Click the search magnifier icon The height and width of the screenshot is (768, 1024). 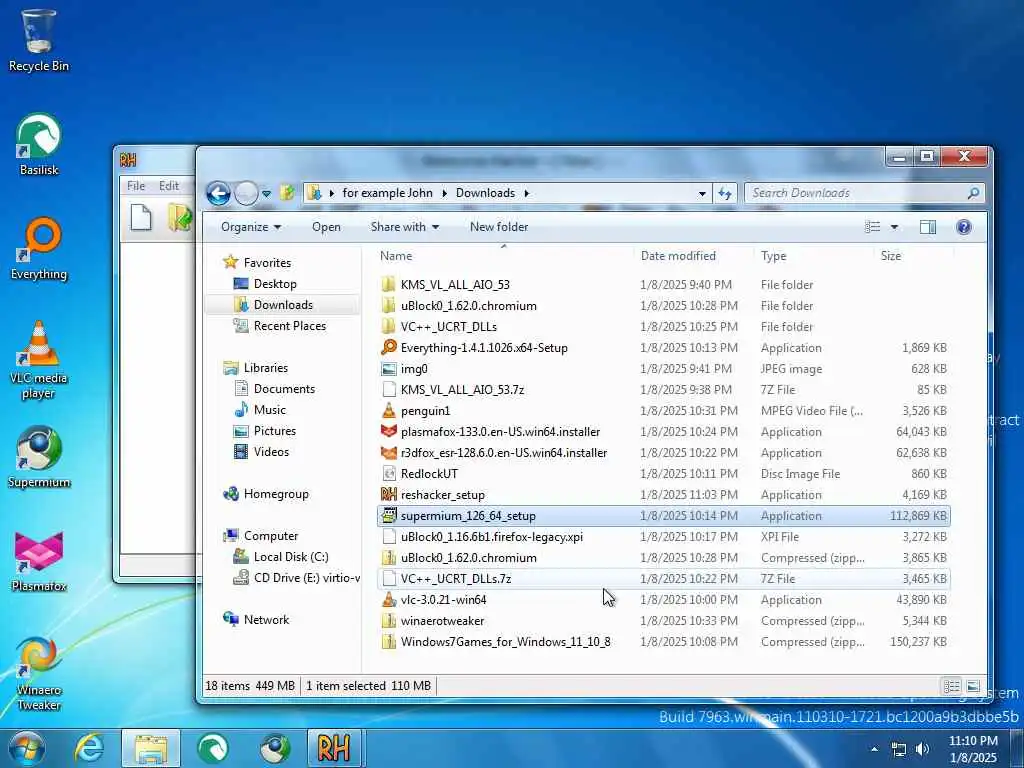973,193
